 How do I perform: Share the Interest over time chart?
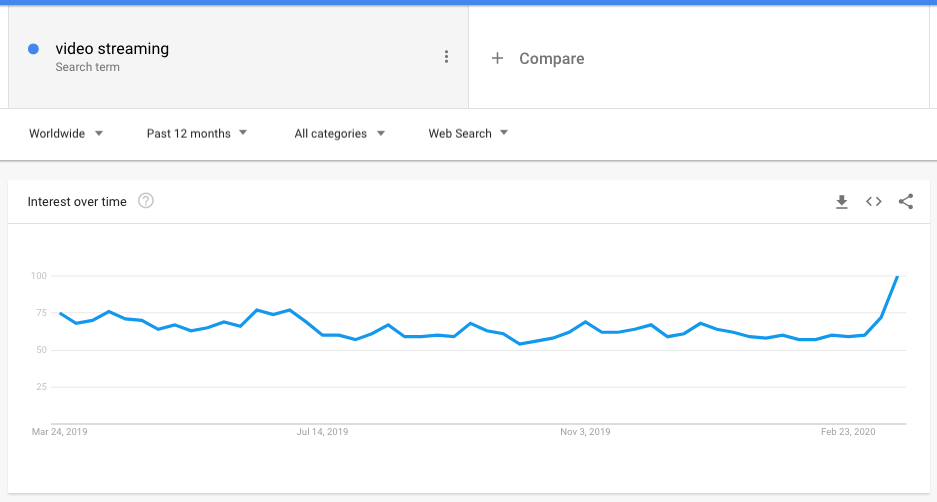click(x=906, y=202)
